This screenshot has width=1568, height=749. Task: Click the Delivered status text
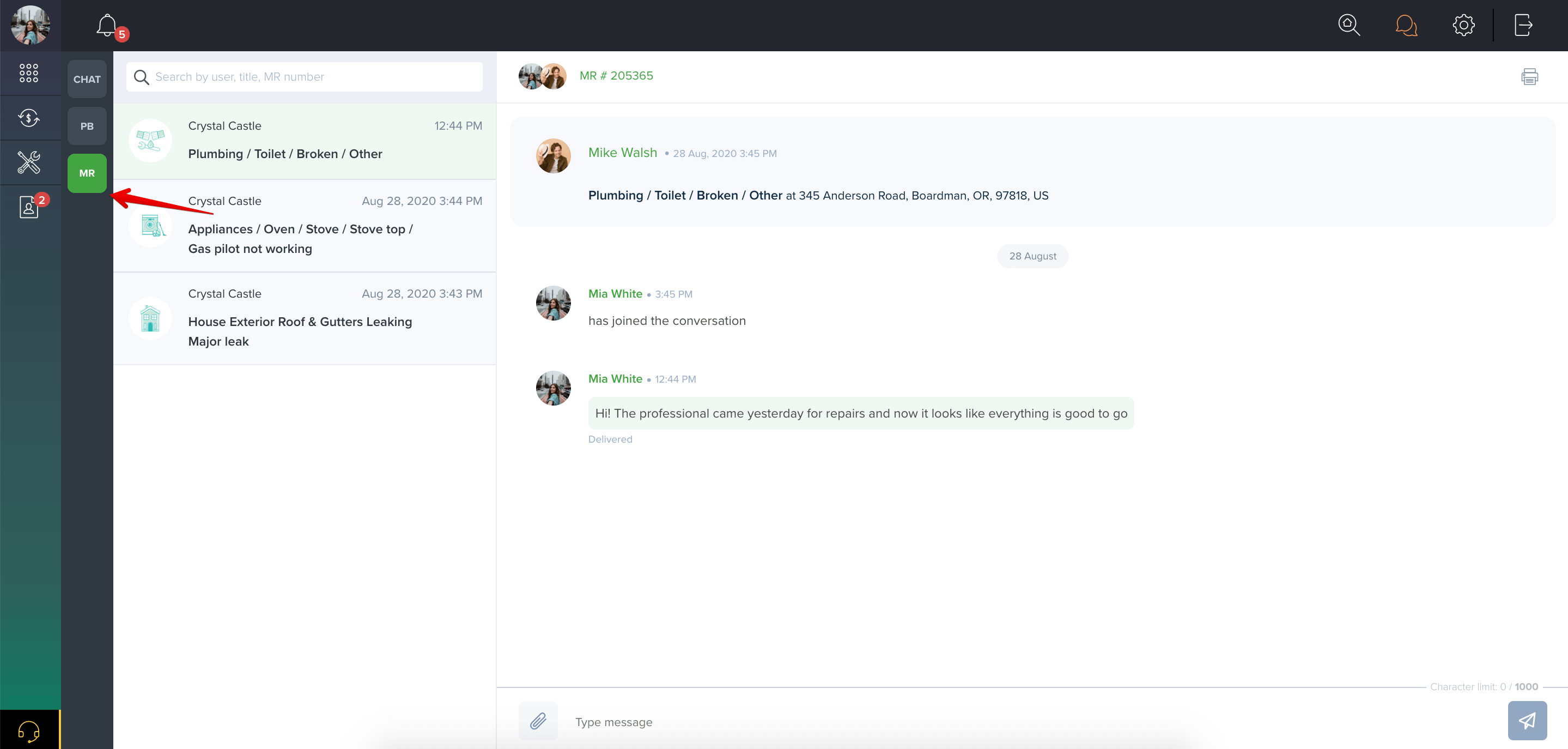tap(610, 439)
